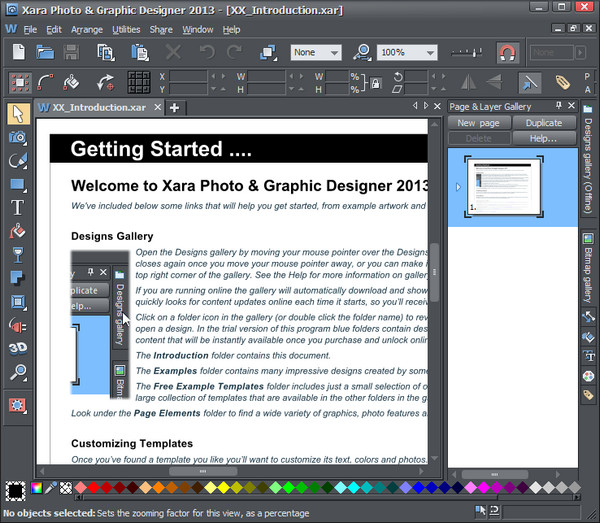Select page 1 thumbnail in gallery
The height and width of the screenshot is (523, 600).
click(504, 187)
